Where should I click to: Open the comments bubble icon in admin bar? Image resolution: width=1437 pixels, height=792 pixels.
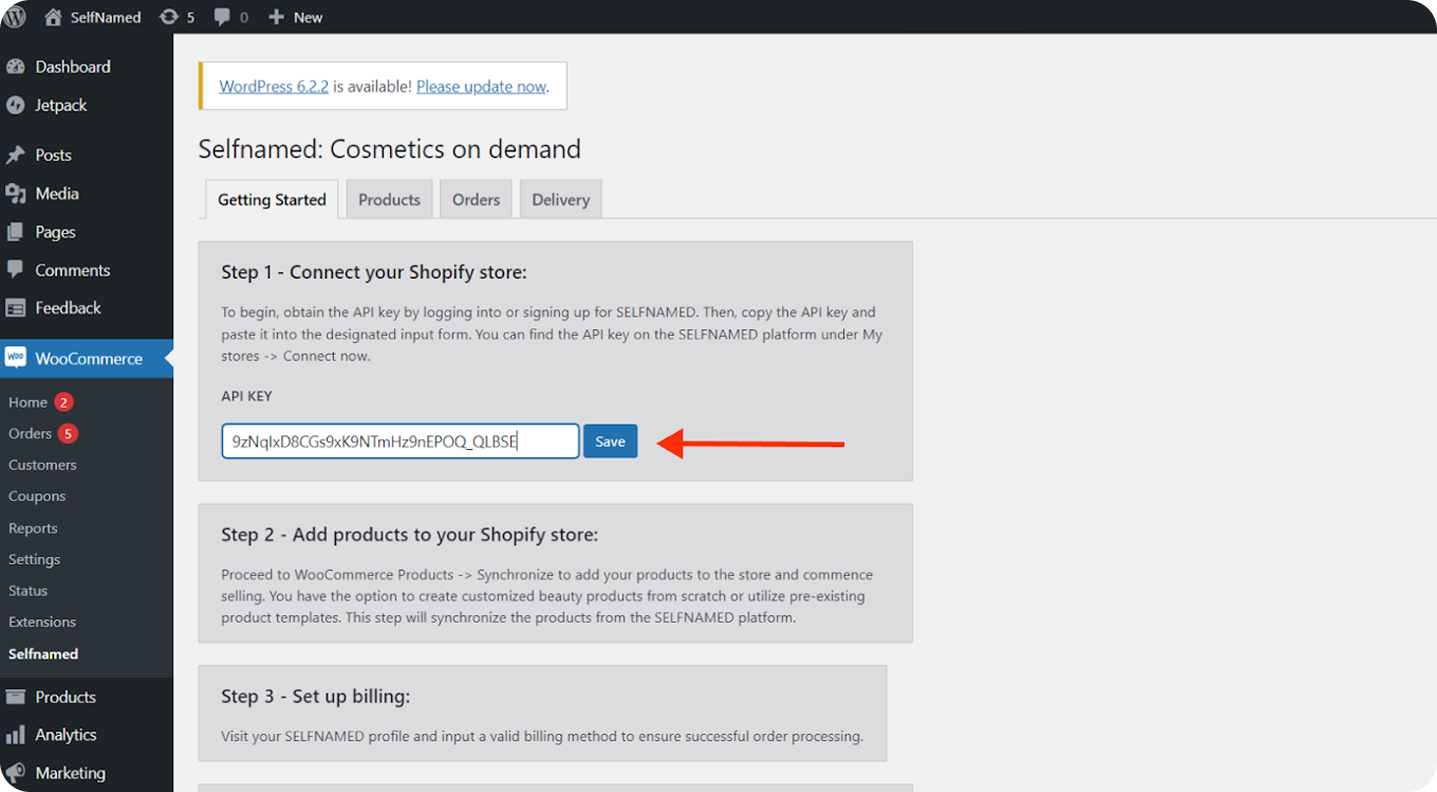tap(222, 17)
